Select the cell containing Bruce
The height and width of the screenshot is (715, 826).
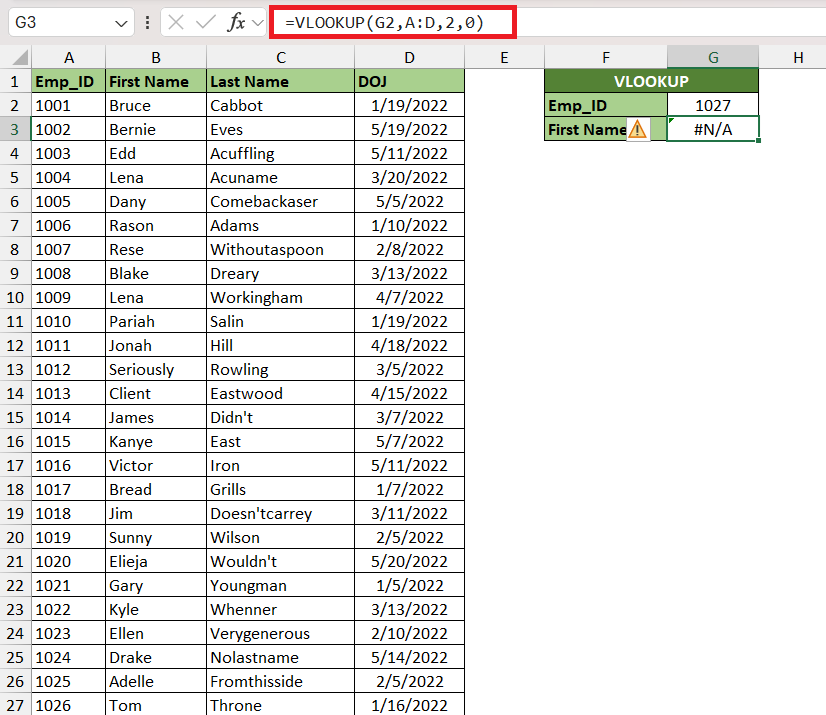[x=156, y=105]
